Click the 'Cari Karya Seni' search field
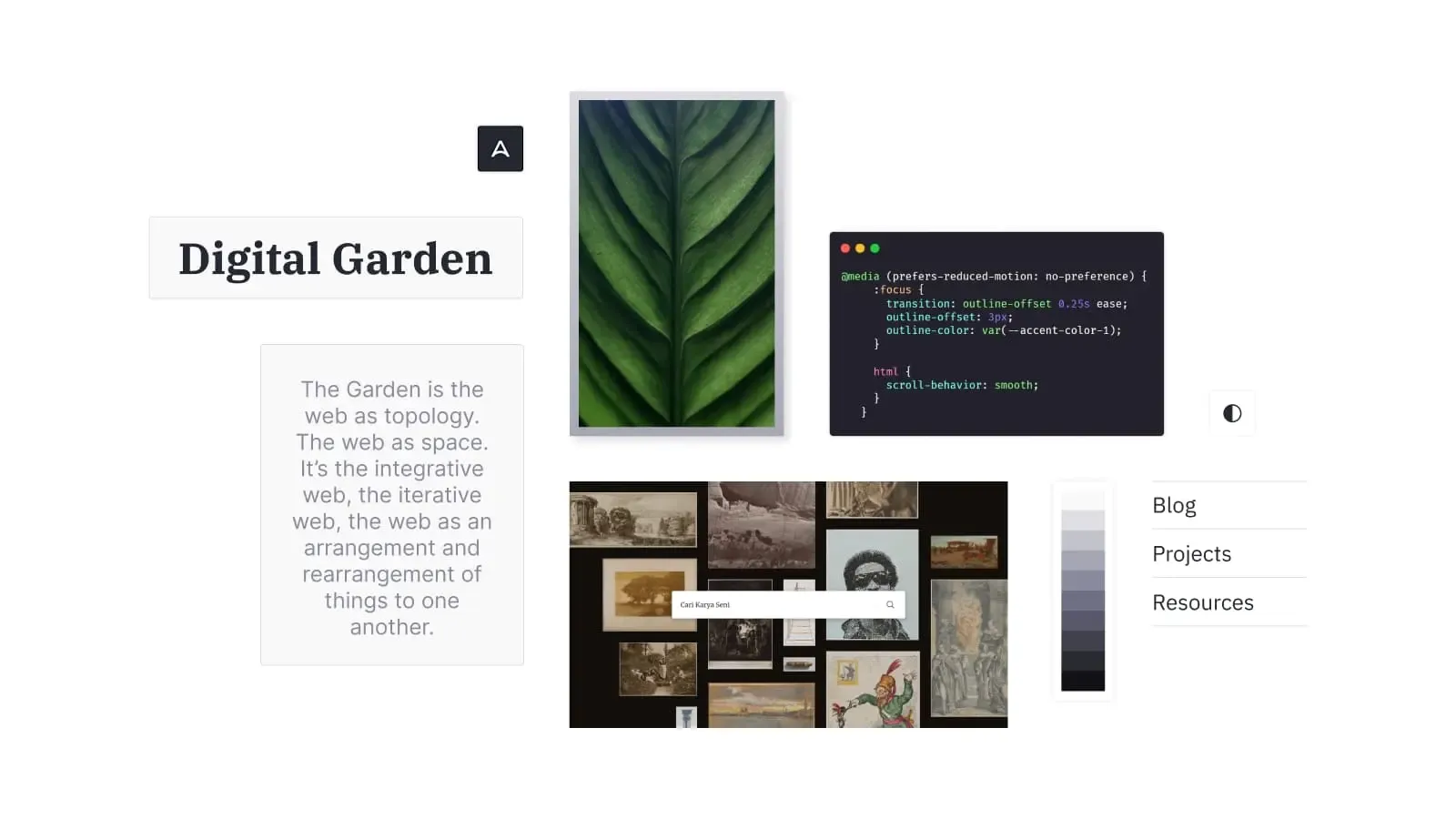Screen dimensions: 1456x819 773,604
